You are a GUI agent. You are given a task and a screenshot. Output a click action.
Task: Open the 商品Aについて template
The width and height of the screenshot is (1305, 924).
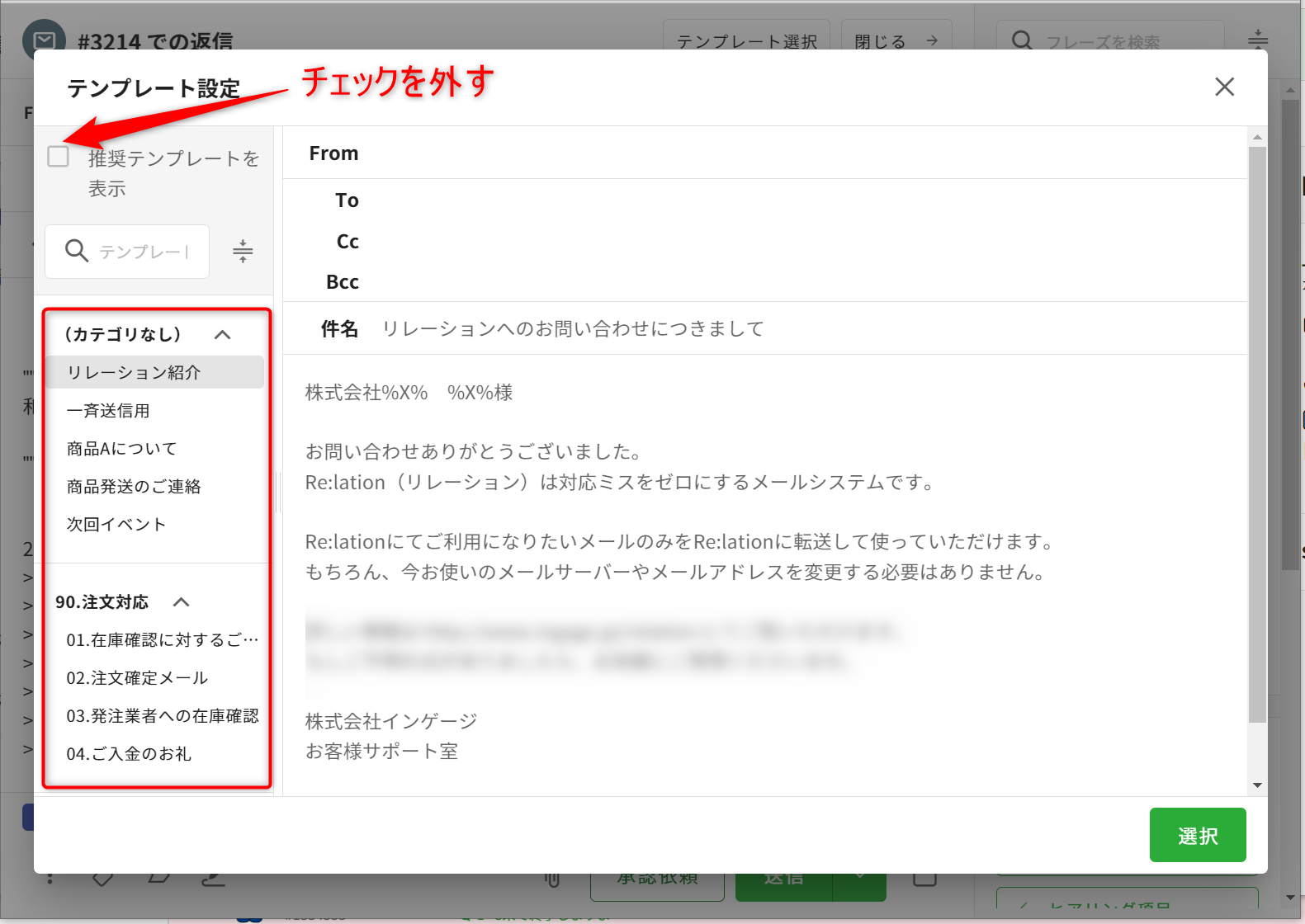coord(122,448)
